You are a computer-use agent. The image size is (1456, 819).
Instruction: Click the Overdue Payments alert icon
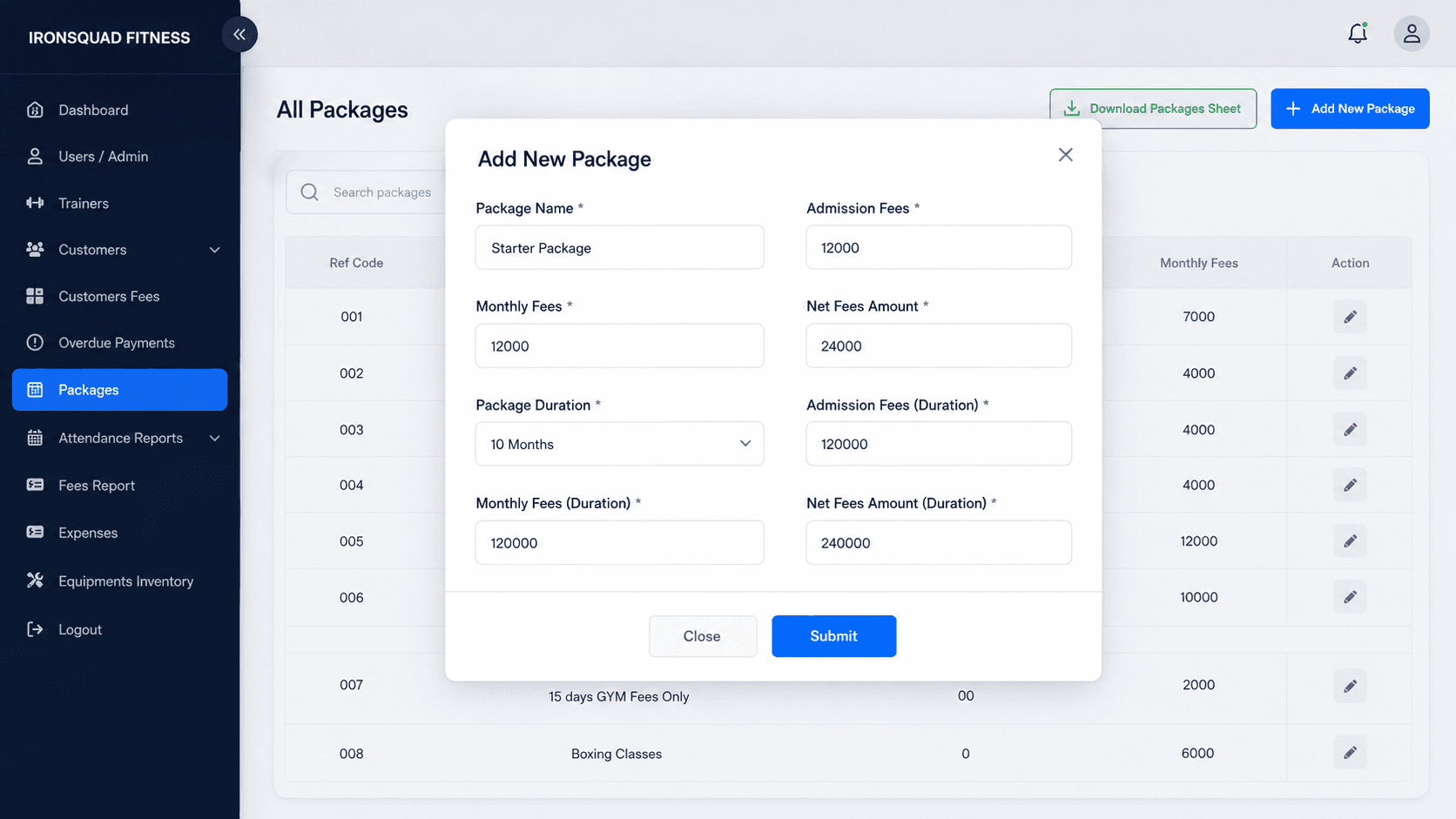[x=35, y=343]
